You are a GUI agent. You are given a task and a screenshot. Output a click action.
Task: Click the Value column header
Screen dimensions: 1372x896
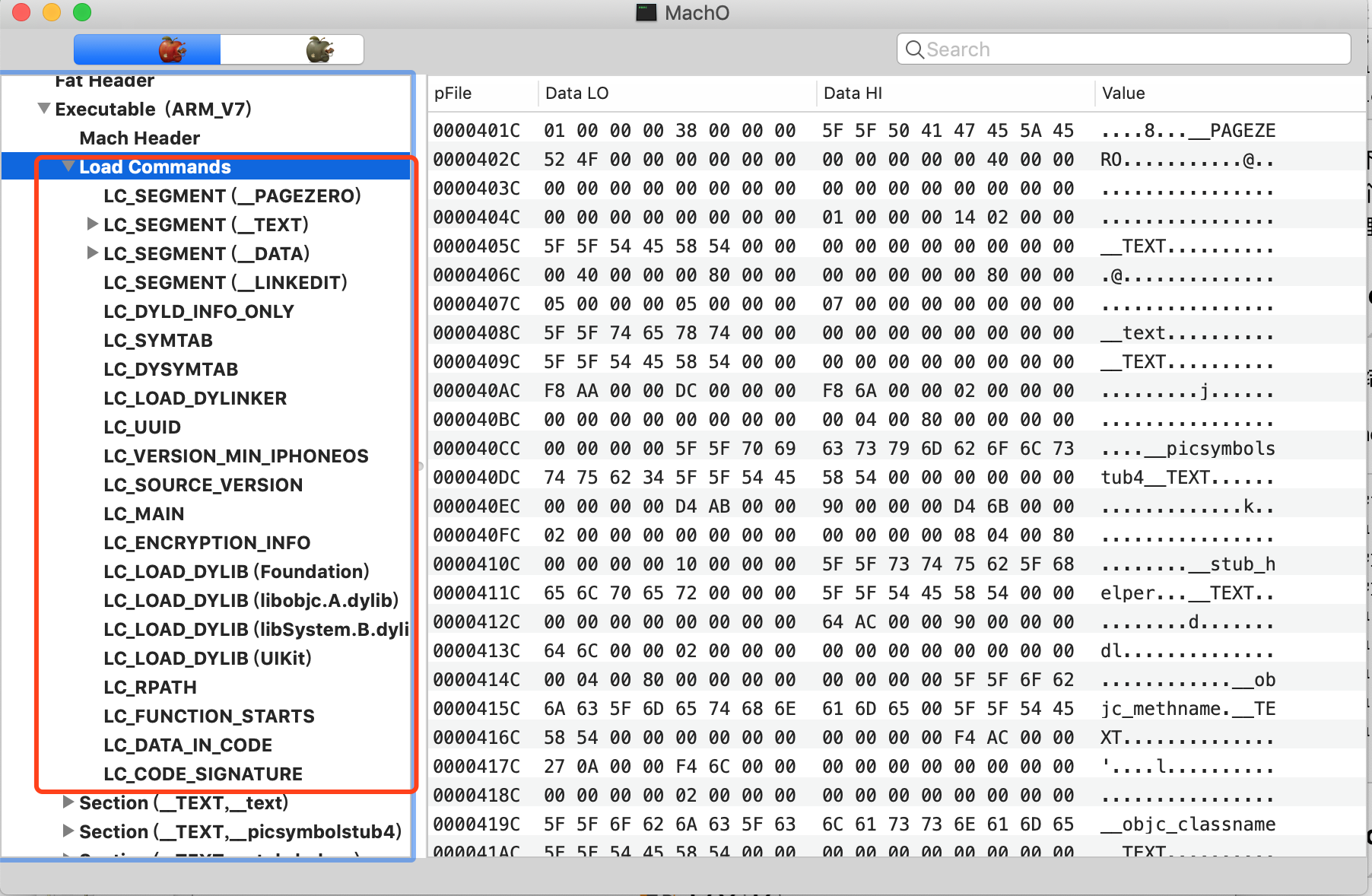click(1231, 93)
